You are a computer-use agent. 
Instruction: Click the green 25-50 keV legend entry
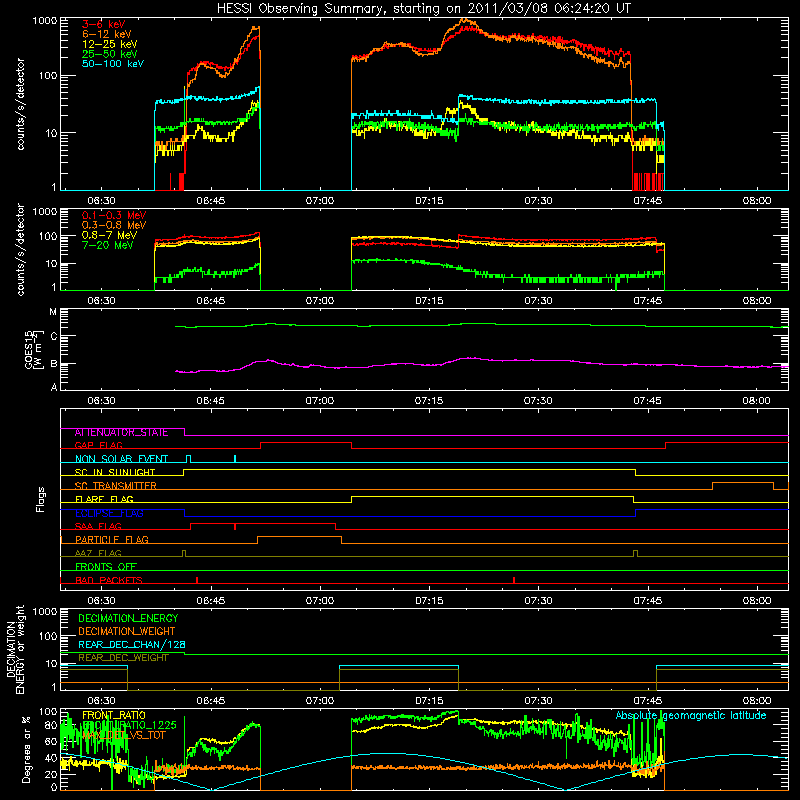tap(110, 54)
